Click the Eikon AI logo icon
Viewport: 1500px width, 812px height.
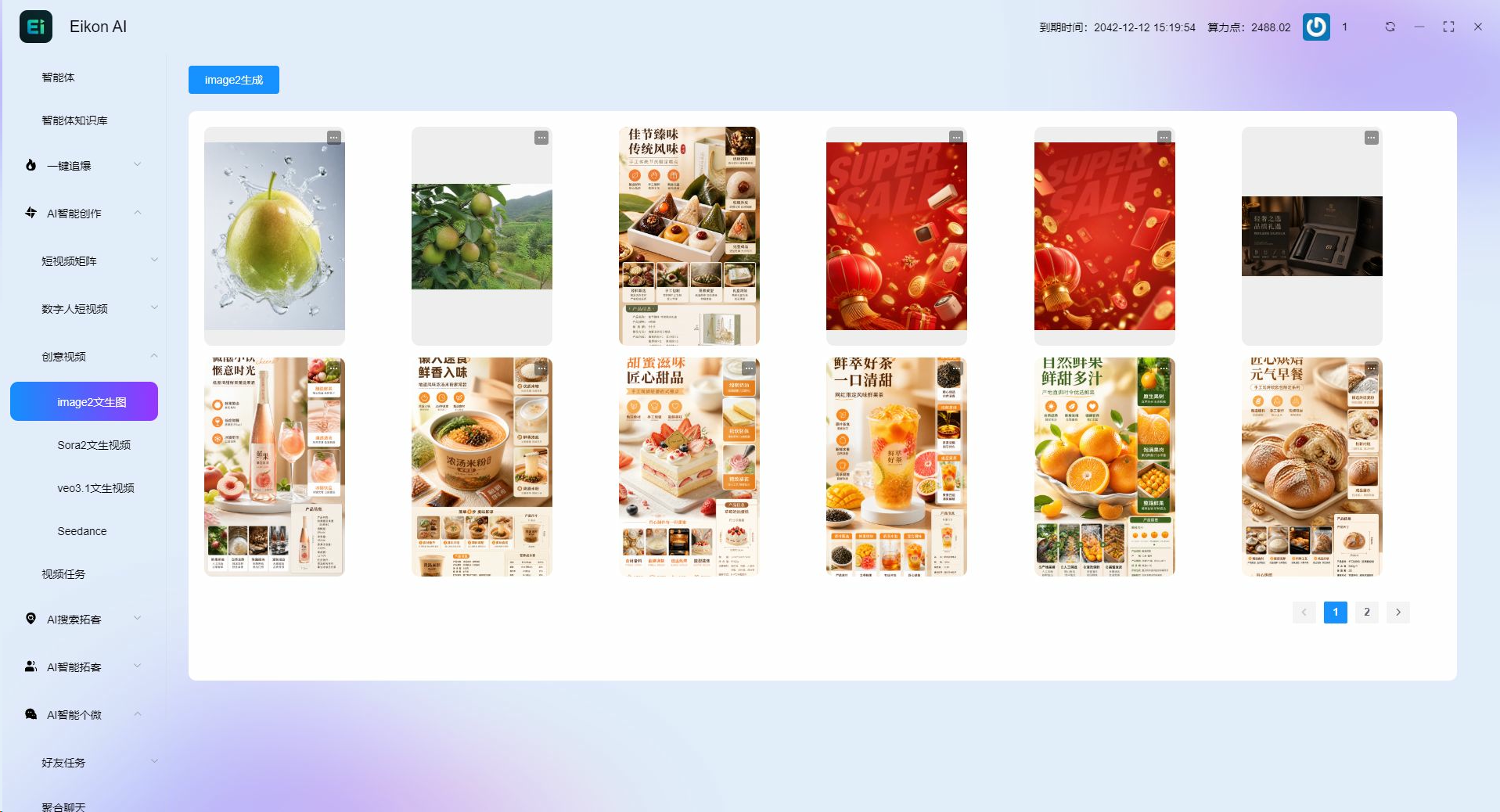[x=36, y=27]
